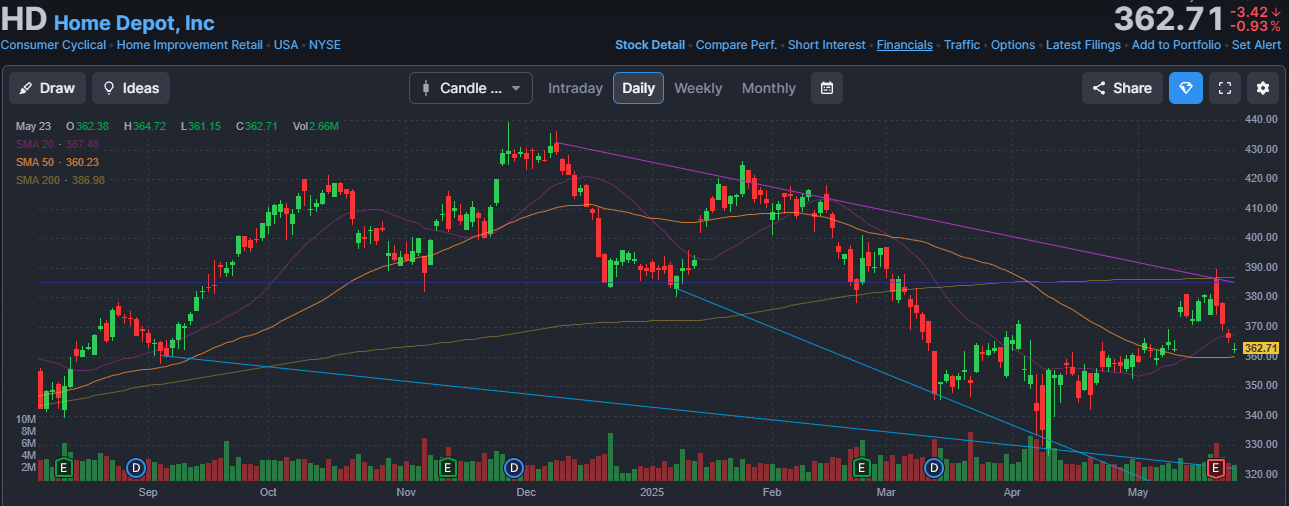Viewport: 1289px width, 506px height.
Task: Open the calendar date range icon
Action: (x=826, y=88)
